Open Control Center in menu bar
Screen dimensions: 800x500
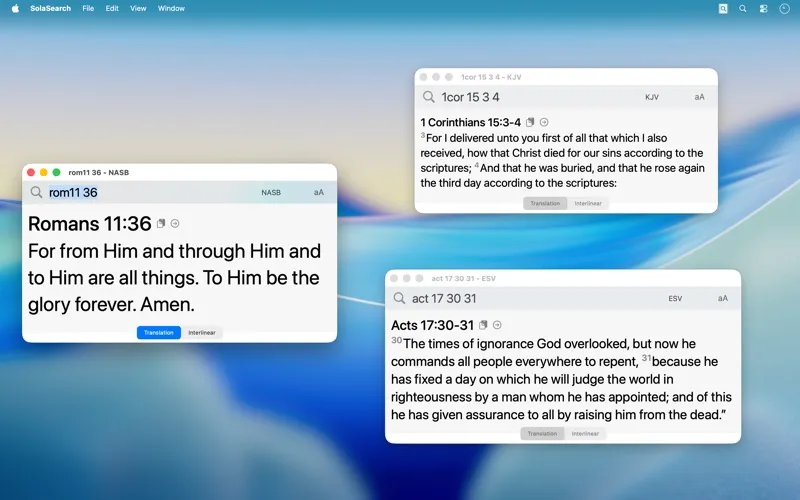763,9
